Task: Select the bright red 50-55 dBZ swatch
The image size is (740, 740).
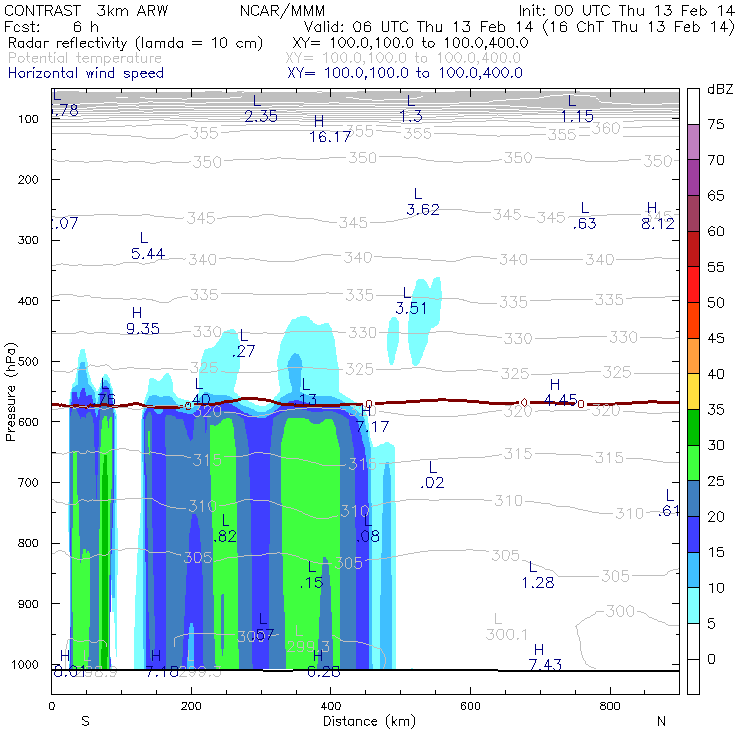Action: tap(693, 285)
